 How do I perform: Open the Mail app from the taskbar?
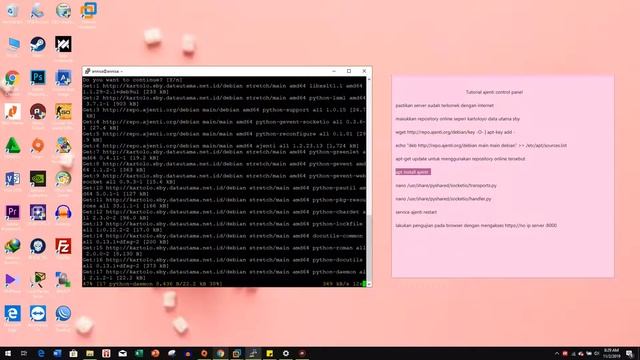[x=122, y=353]
